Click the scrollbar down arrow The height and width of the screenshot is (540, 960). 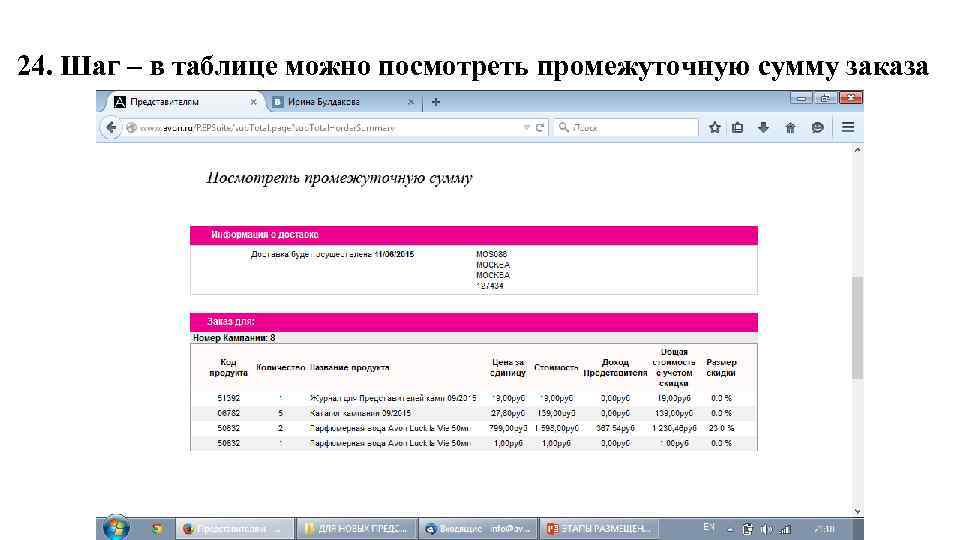pos(858,511)
